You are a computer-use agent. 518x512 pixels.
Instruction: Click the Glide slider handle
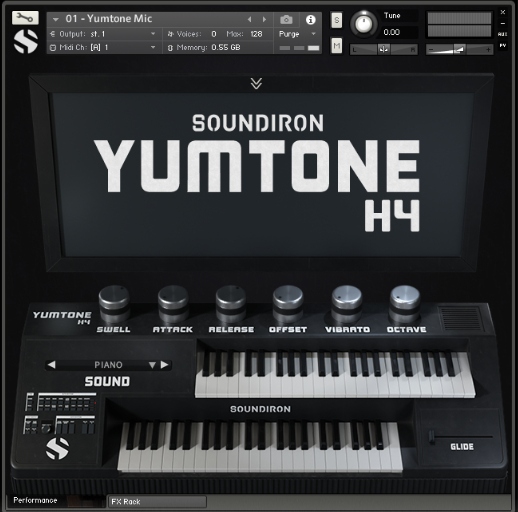pos(432,437)
